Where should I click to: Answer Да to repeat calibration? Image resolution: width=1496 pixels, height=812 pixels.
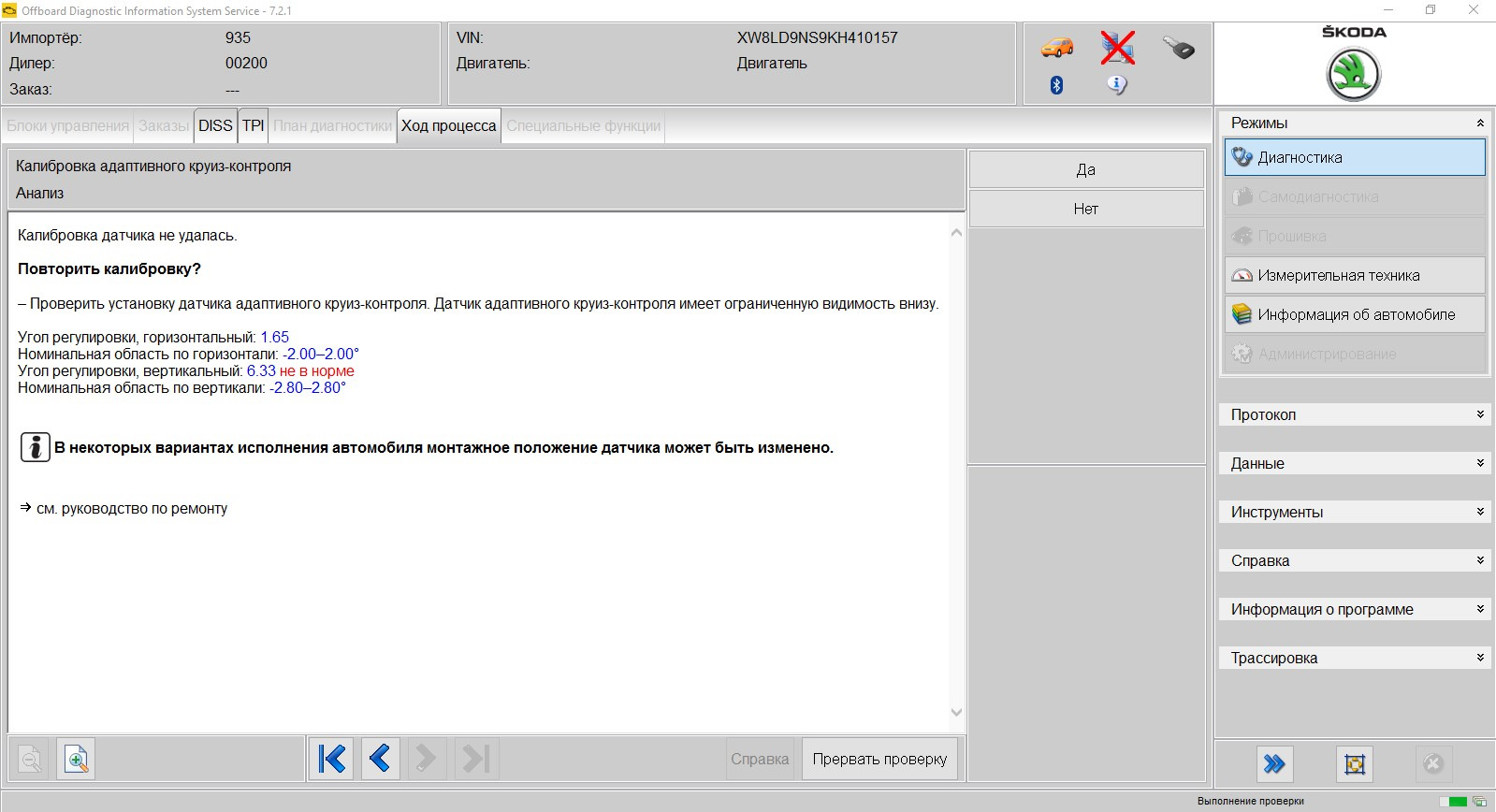point(1086,169)
